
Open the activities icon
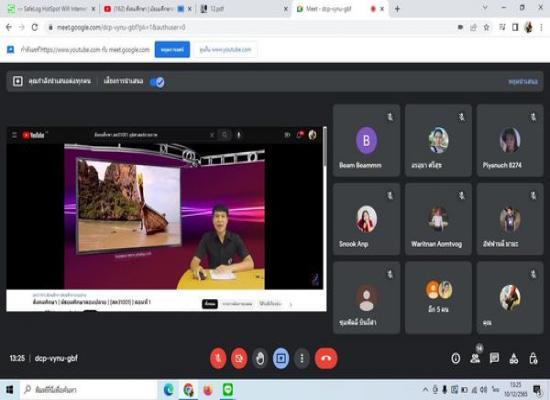click(514, 358)
